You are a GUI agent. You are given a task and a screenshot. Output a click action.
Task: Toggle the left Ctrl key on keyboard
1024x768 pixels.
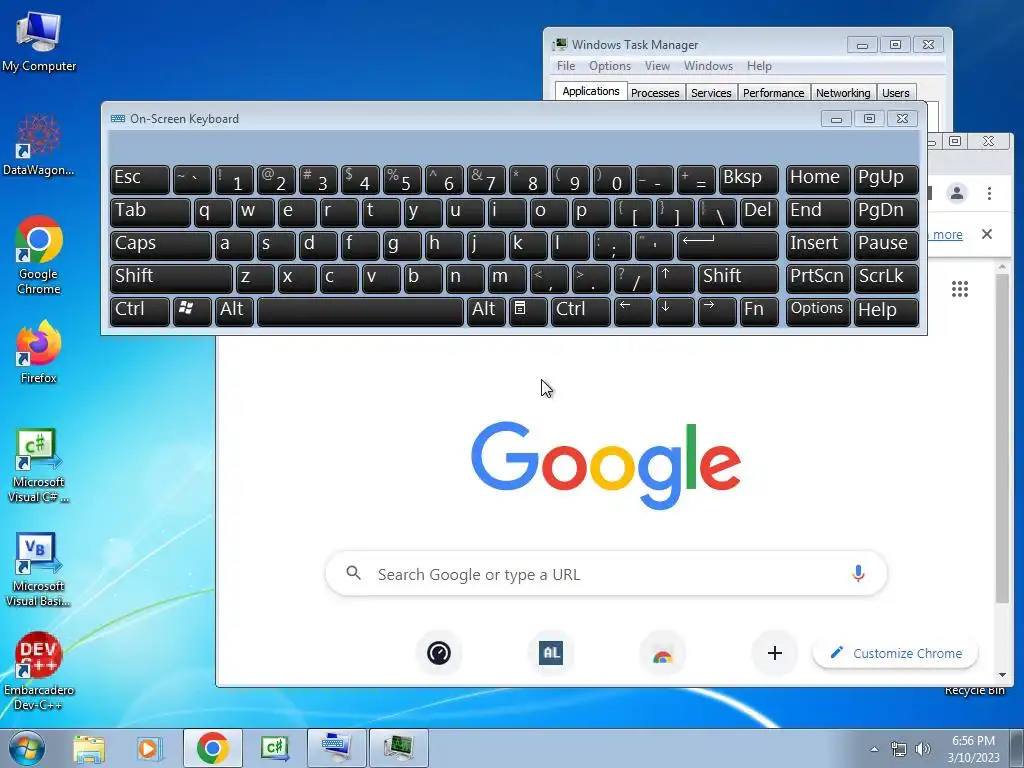point(140,311)
